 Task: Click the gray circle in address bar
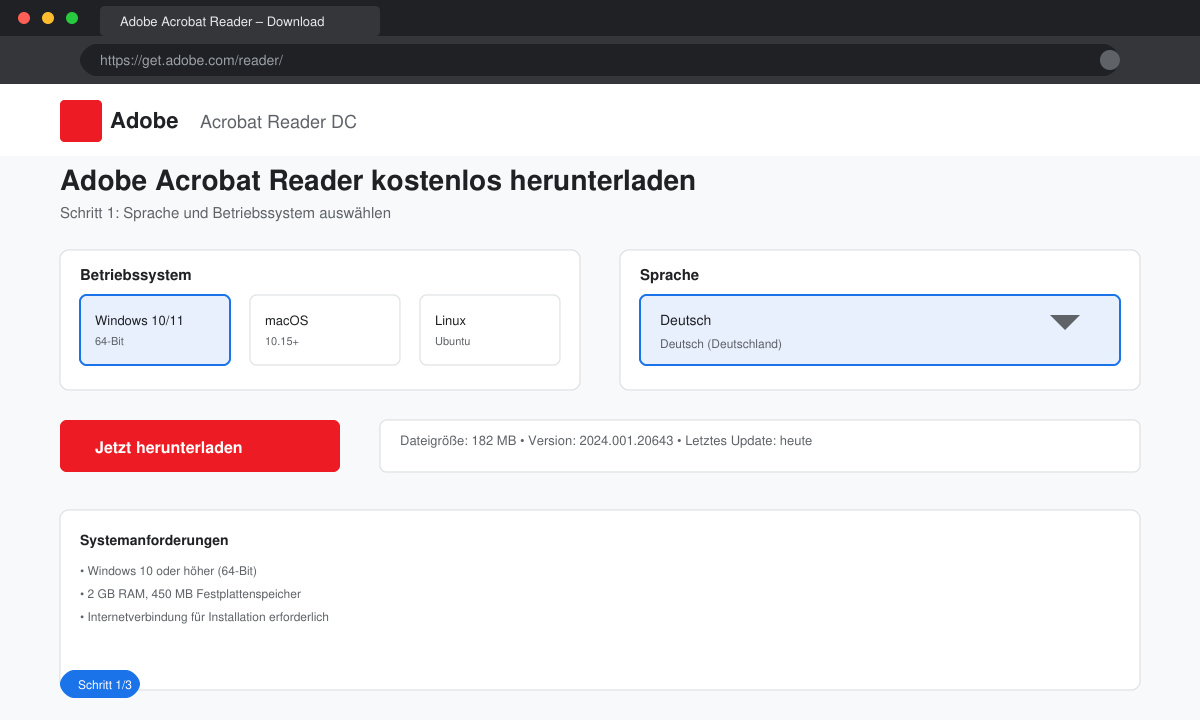1110,60
